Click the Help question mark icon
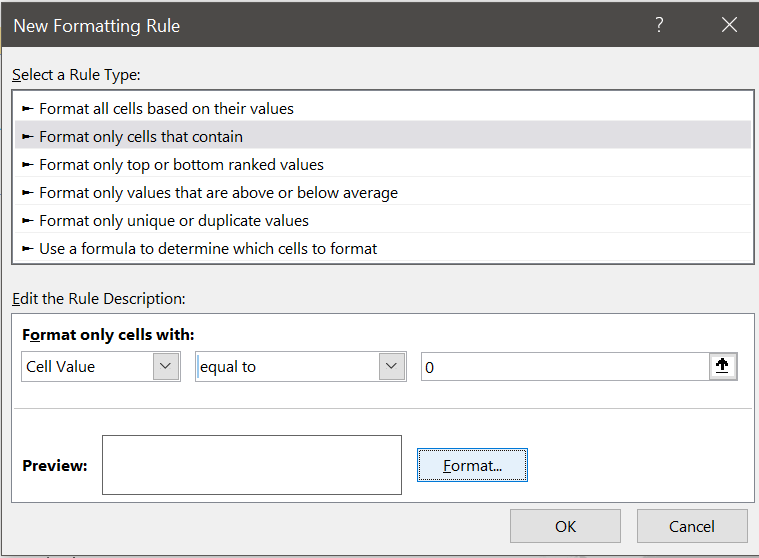759x558 pixels. click(659, 26)
